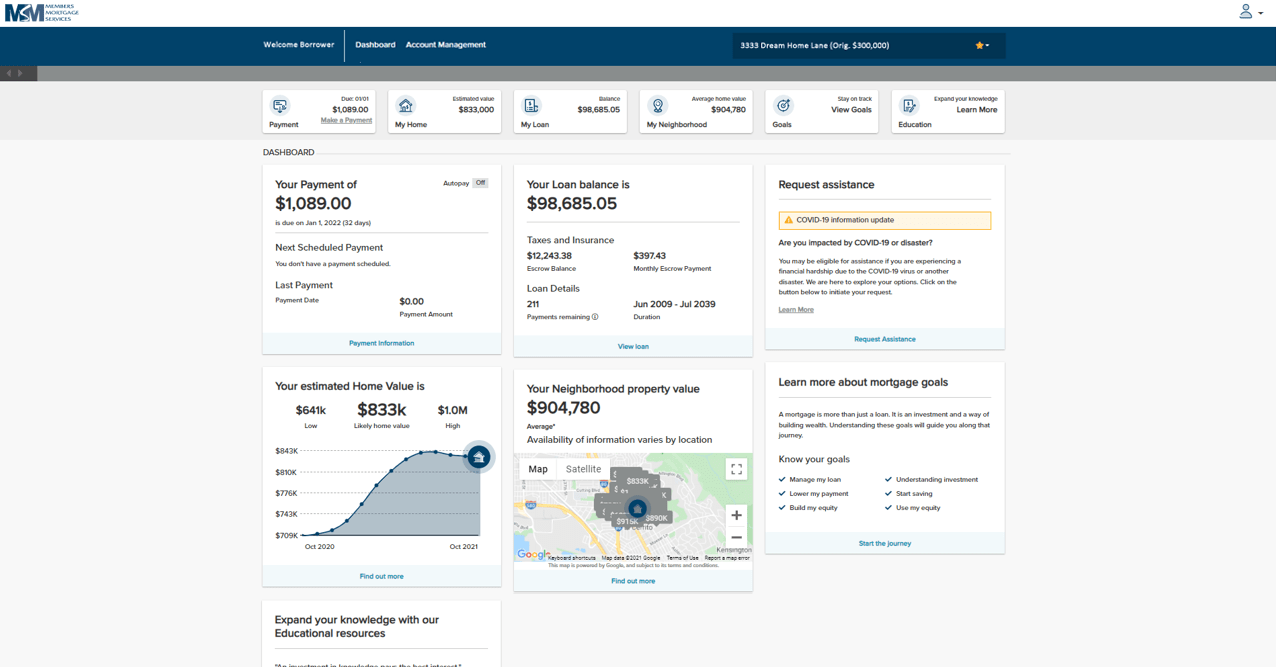Click View Goals in the Goals card

[851, 110]
